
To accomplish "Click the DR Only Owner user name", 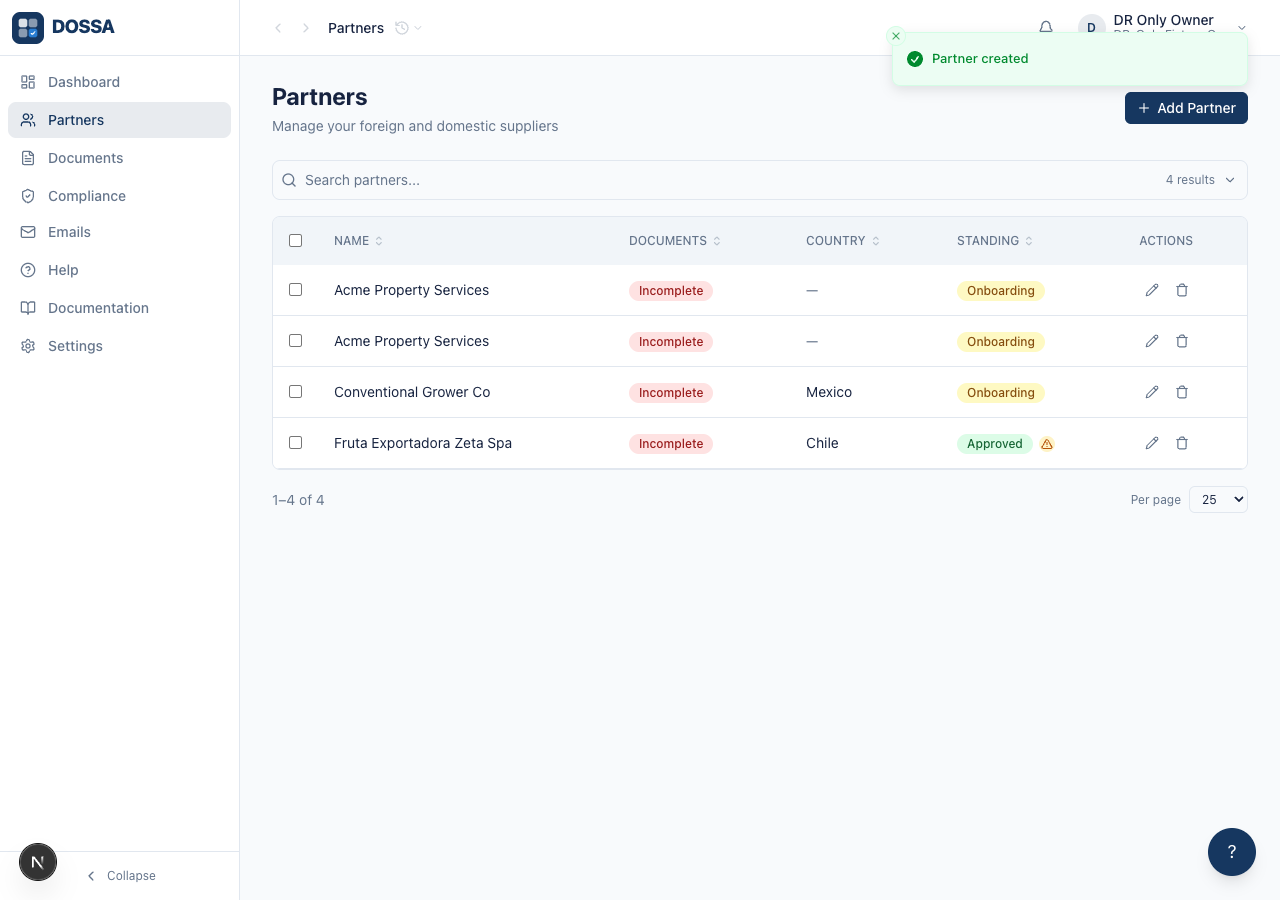I will click(1163, 20).
